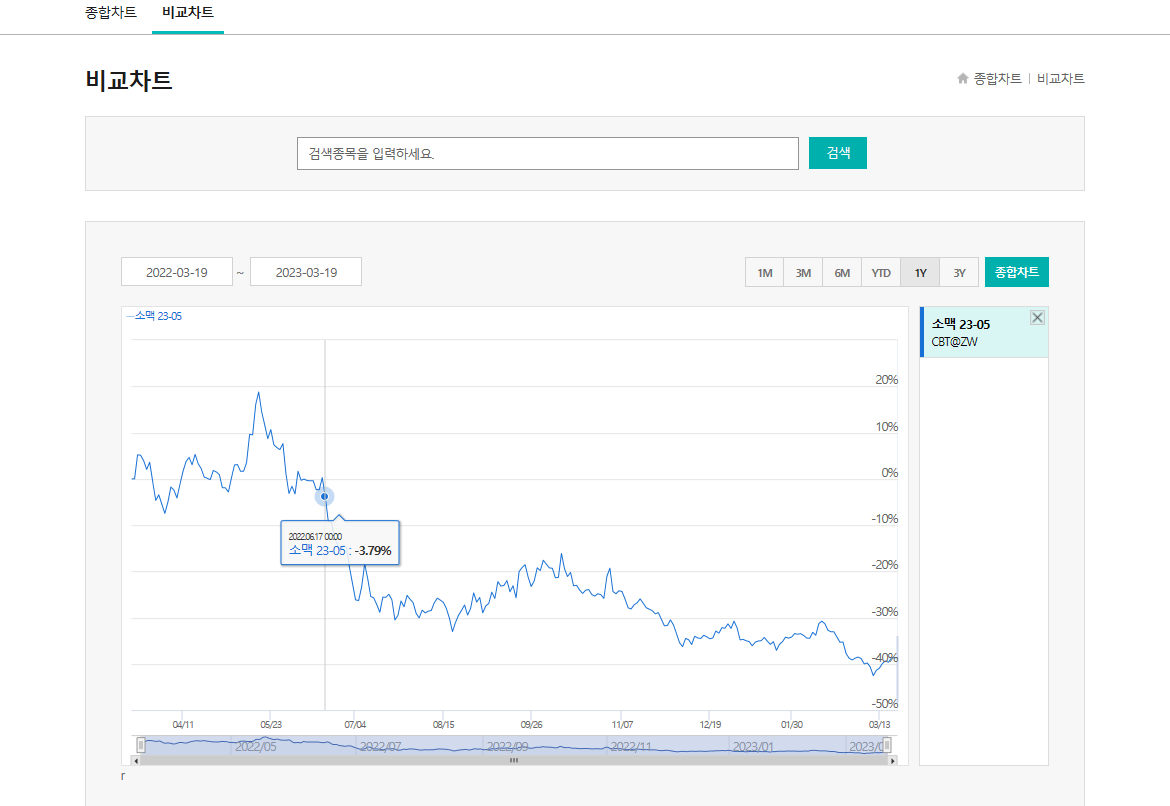Open the end date picker showing 2023-03-19
The height and width of the screenshot is (806, 1170).
click(x=306, y=271)
